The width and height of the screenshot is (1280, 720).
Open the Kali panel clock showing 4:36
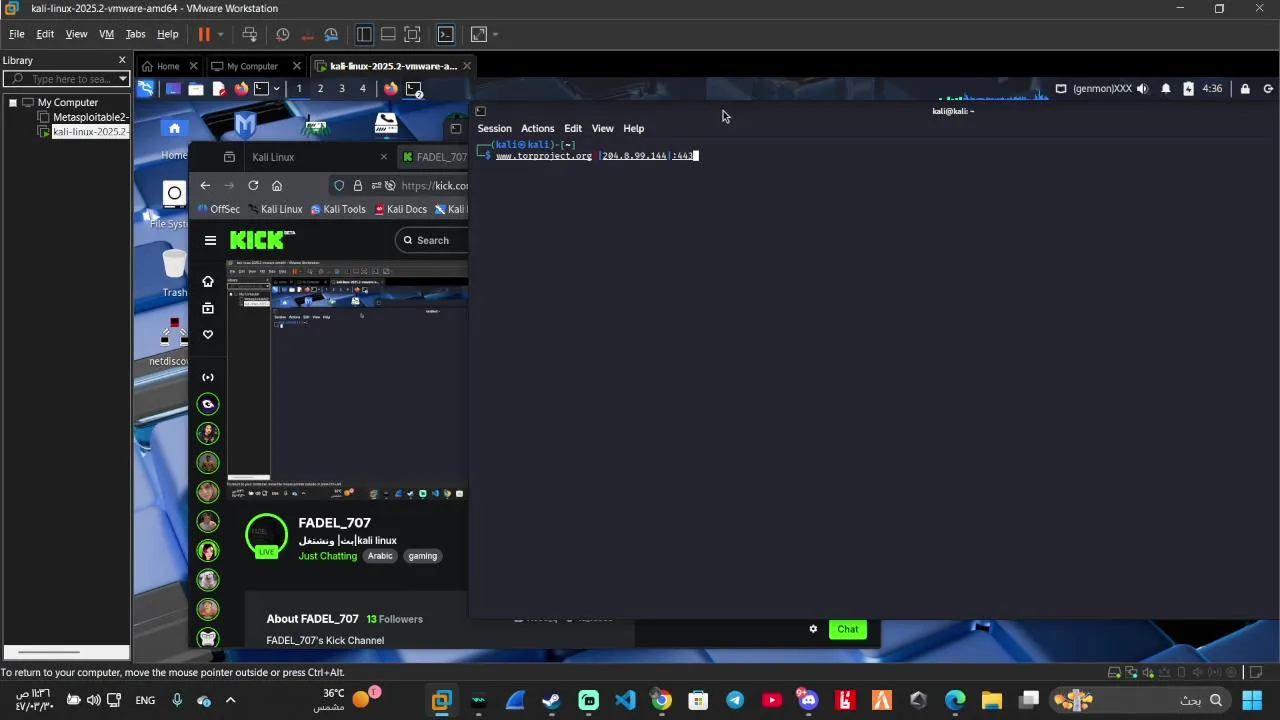coord(1212,89)
